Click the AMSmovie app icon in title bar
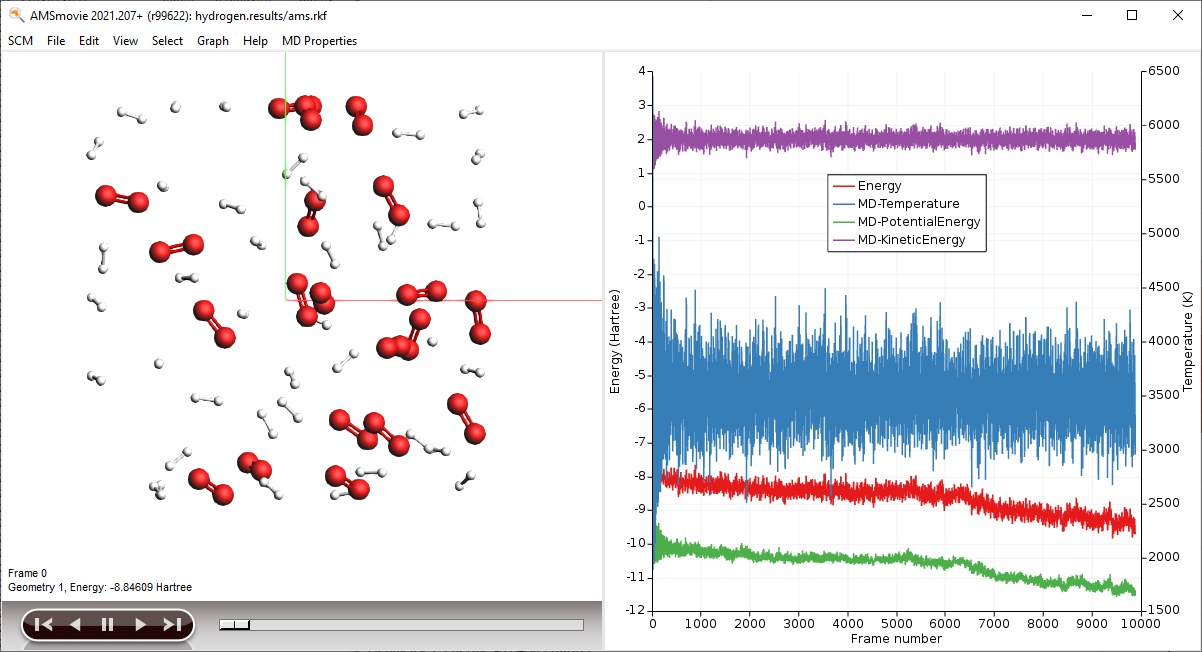 click(x=16, y=15)
